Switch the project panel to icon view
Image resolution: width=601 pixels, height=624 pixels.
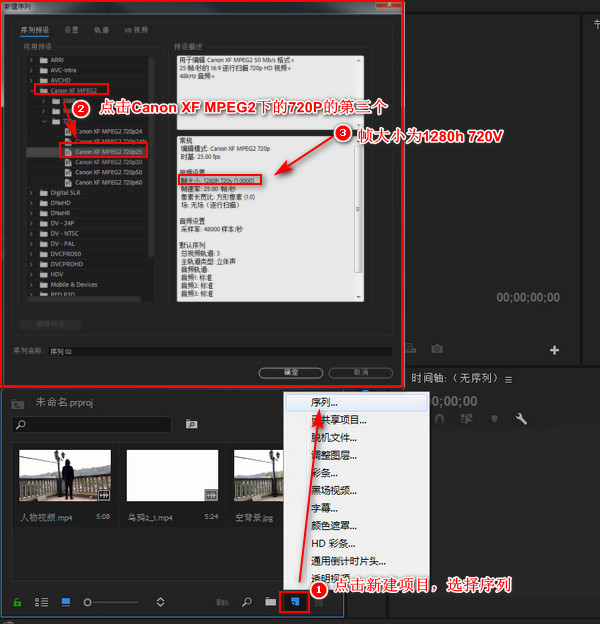(66, 602)
